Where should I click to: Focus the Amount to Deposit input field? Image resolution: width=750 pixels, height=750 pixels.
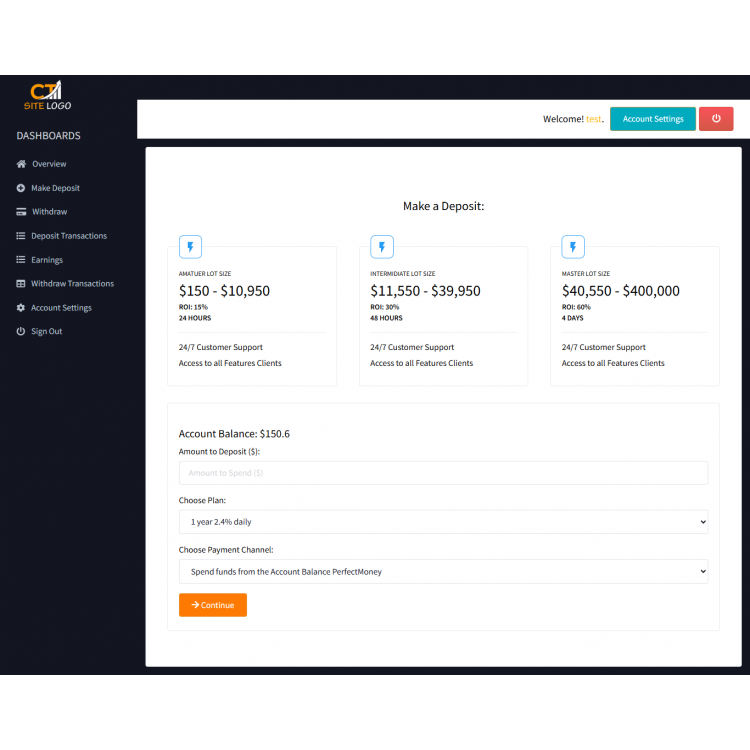(x=443, y=473)
